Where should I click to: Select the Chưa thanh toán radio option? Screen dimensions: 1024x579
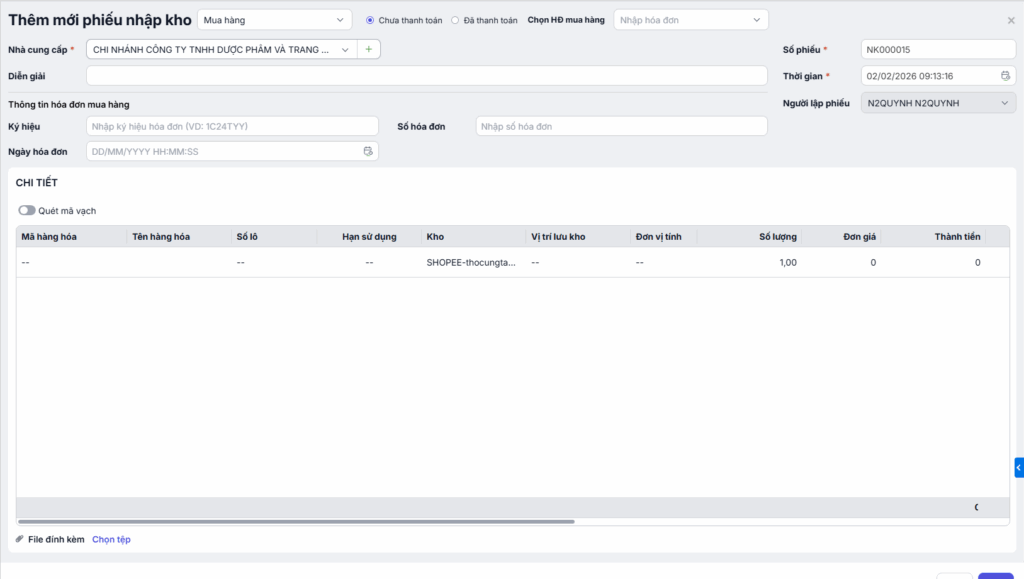pos(370,20)
